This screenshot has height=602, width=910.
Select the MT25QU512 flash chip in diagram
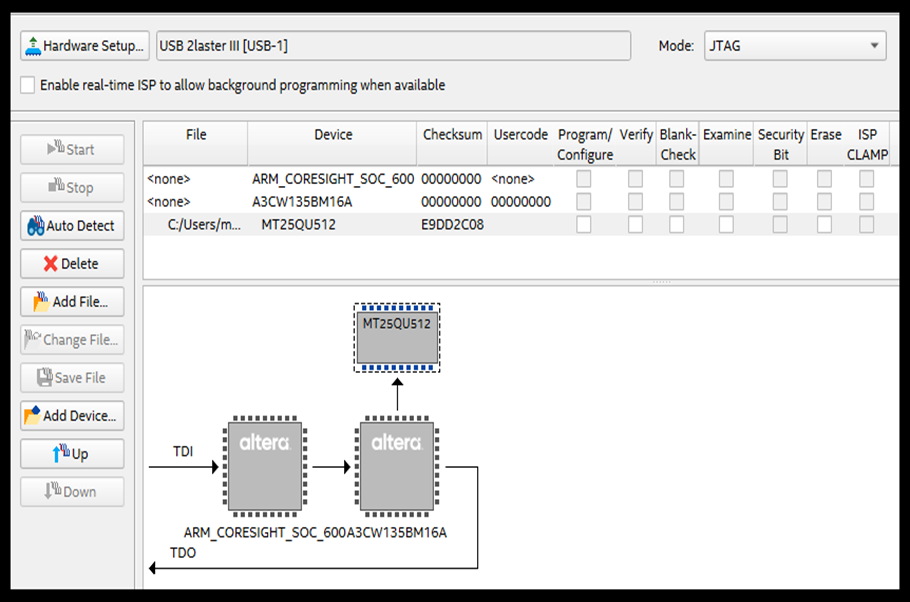point(397,338)
